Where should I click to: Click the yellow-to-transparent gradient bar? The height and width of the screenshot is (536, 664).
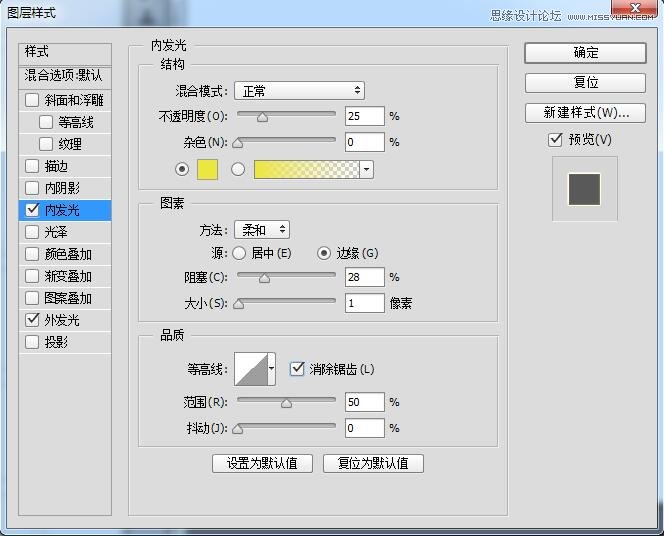(306, 169)
